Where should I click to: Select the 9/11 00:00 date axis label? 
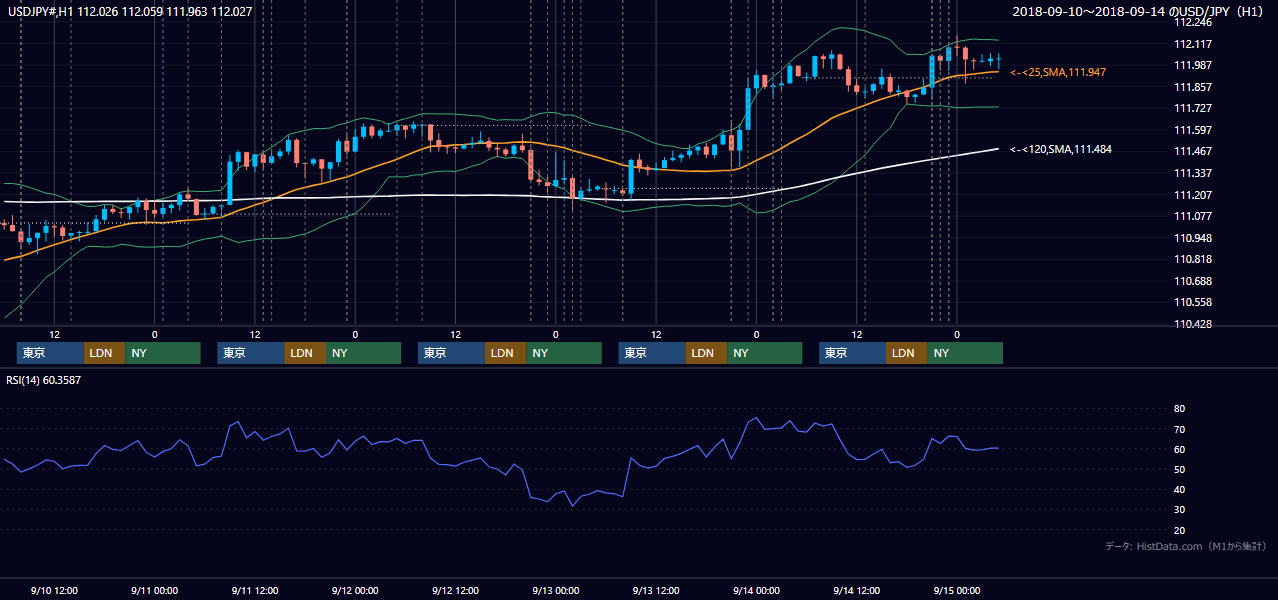[x=155, y=590]
